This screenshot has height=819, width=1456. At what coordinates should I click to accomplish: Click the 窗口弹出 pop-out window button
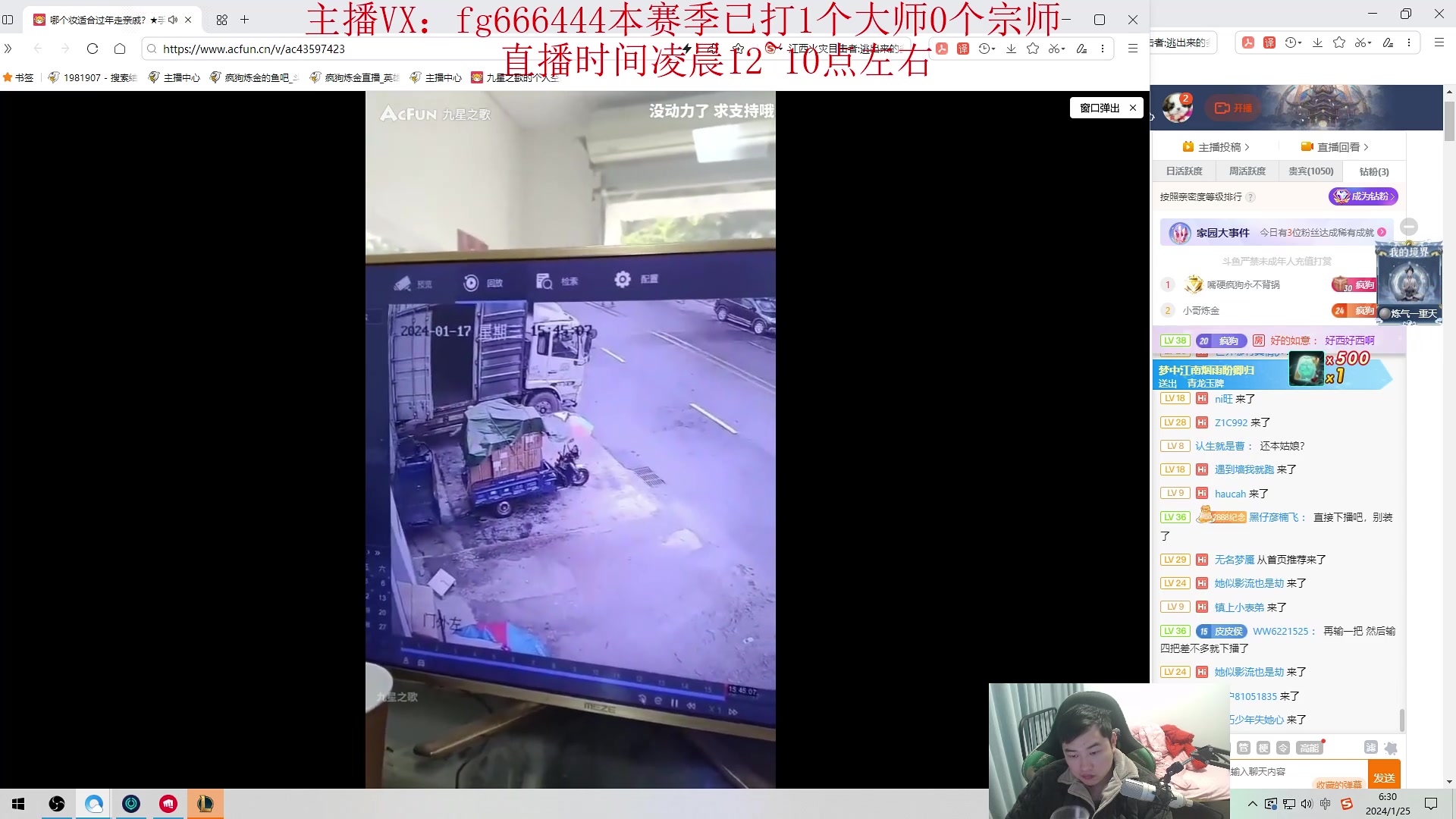tap(1100, 108)
